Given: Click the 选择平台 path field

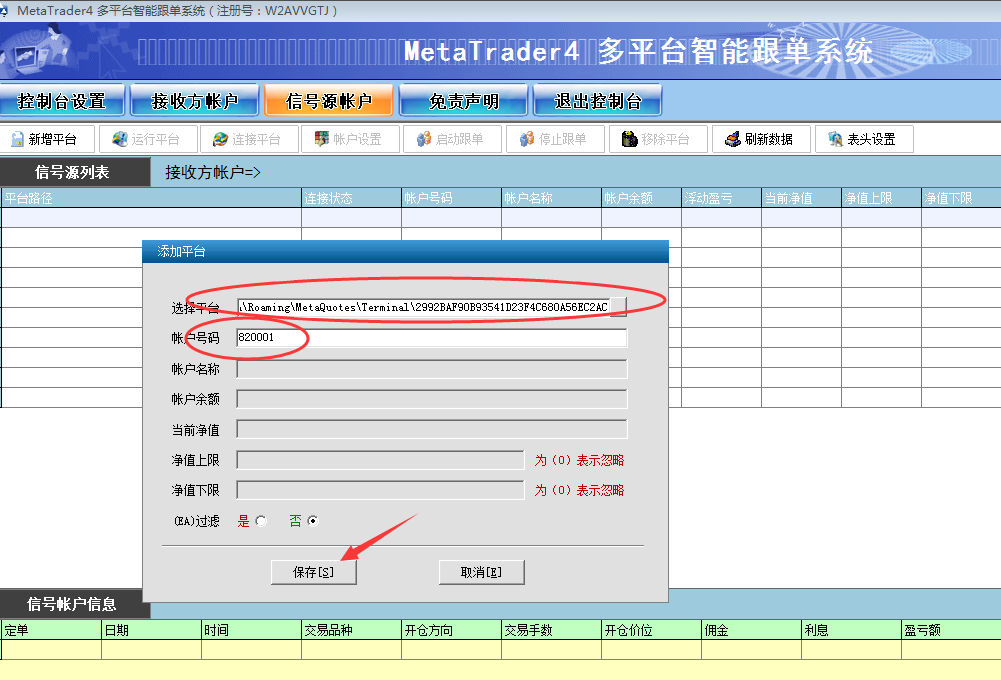Looking at the screenshot, I should [x=423, y=307].
